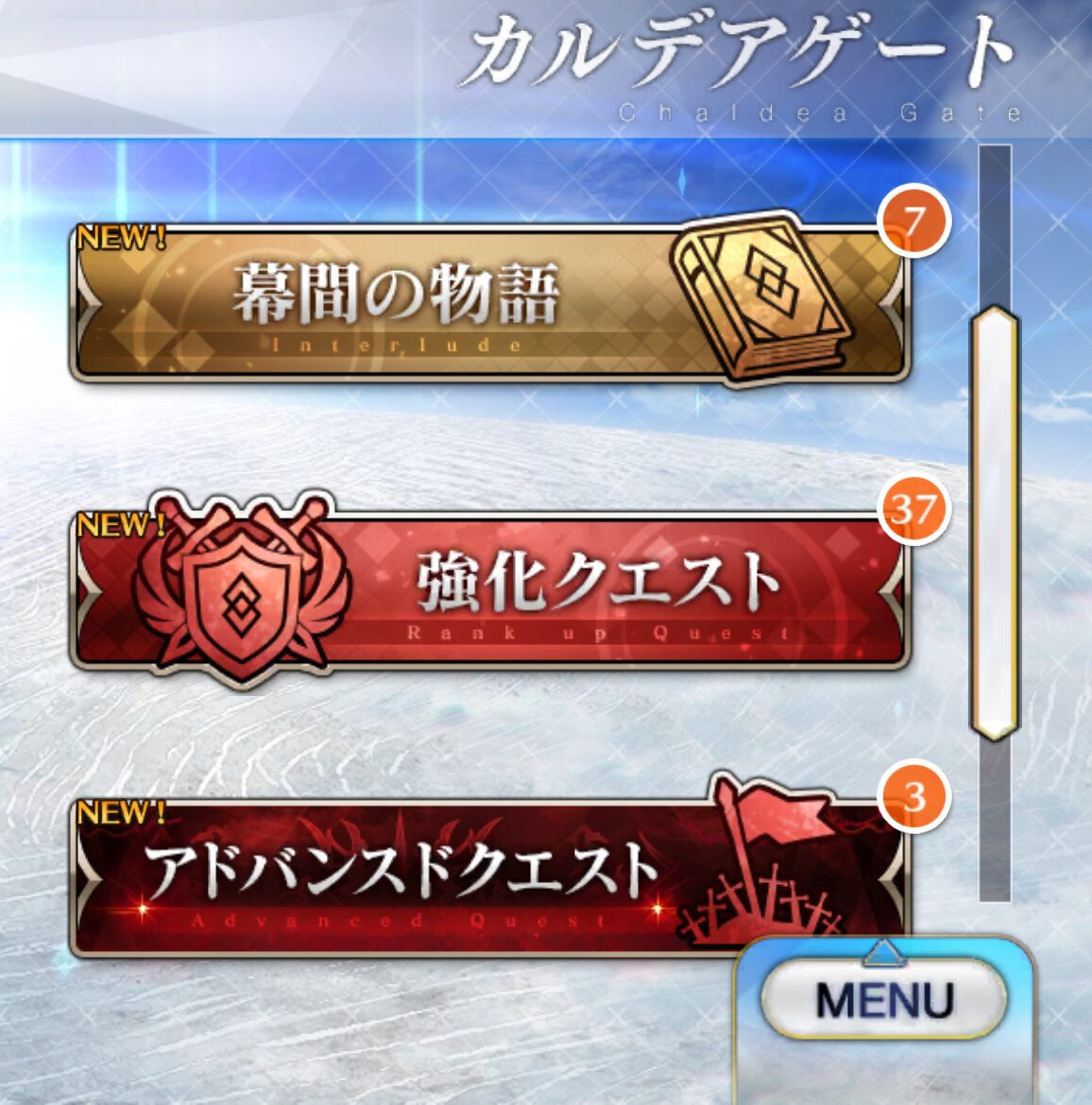The width and height of the screenshot is (1092, 1105).
Task: Open the 幕間の物語 Interlude menu
Action: [x=490, y=304]
